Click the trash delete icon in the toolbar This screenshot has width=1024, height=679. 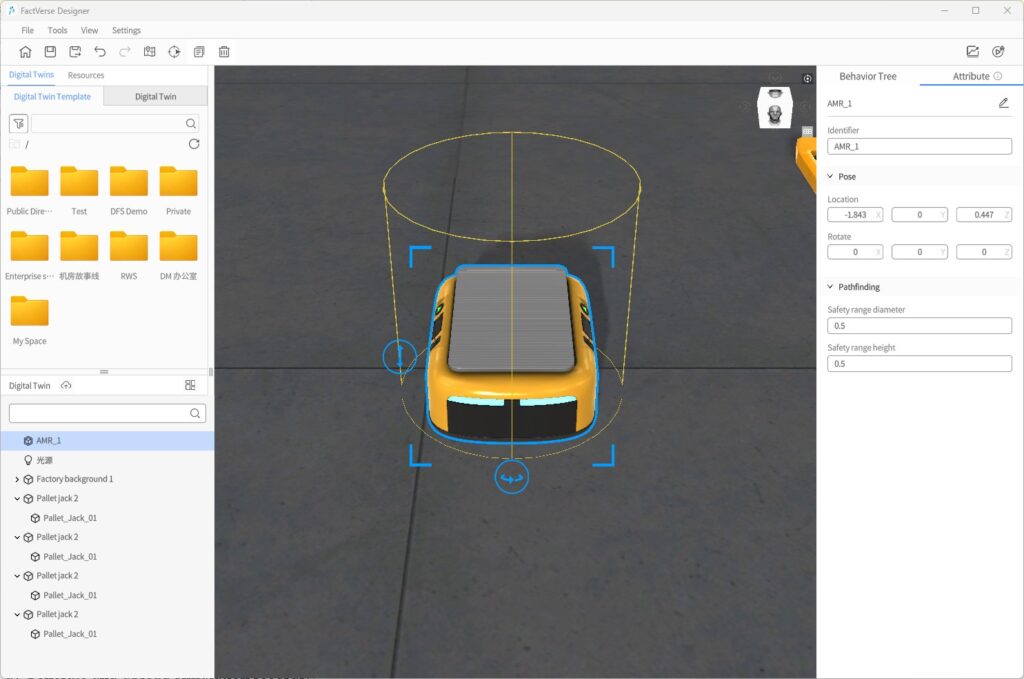pyautogui.click(x=224, y=52)
